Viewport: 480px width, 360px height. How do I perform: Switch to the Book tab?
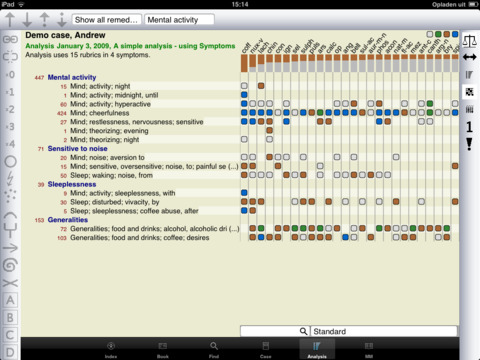tap(163, 350)
